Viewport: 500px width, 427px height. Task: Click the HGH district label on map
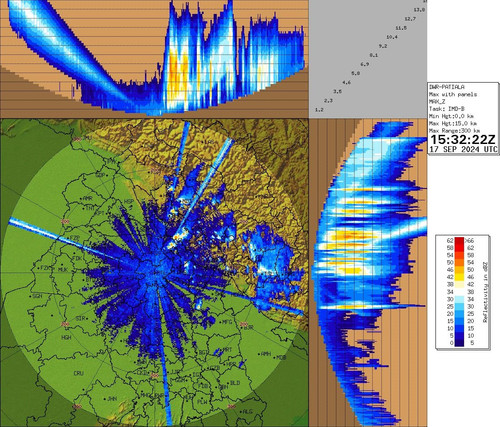[66, 338]
